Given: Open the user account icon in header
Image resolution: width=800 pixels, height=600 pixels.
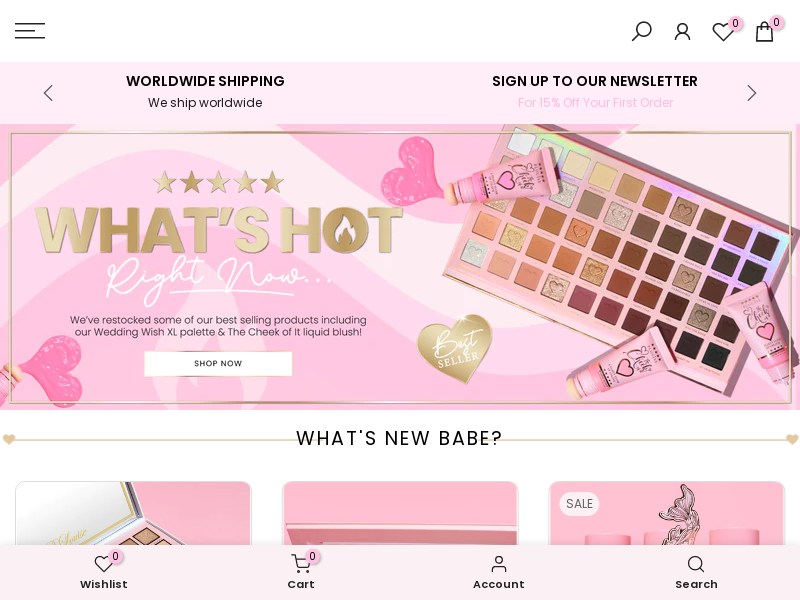Looking at the screenshot, I should tap(682, 32).
